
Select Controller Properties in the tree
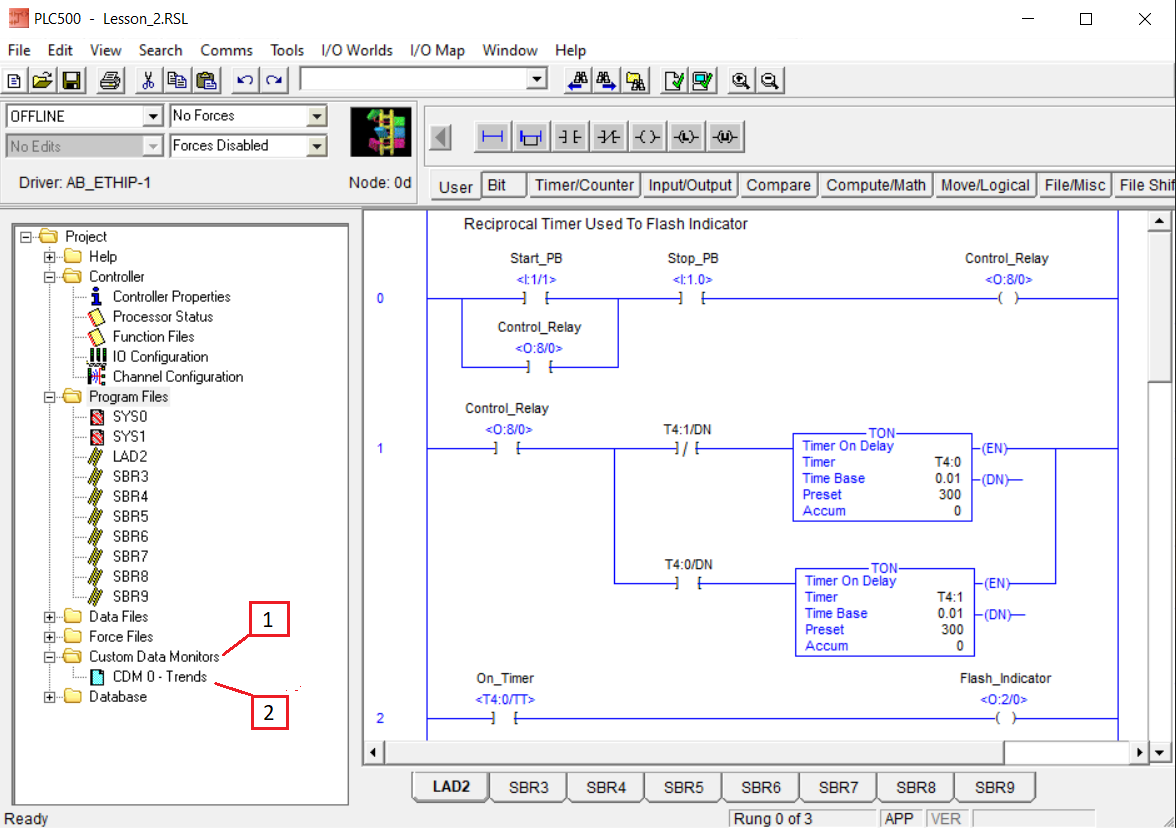[x=172, y=297]
